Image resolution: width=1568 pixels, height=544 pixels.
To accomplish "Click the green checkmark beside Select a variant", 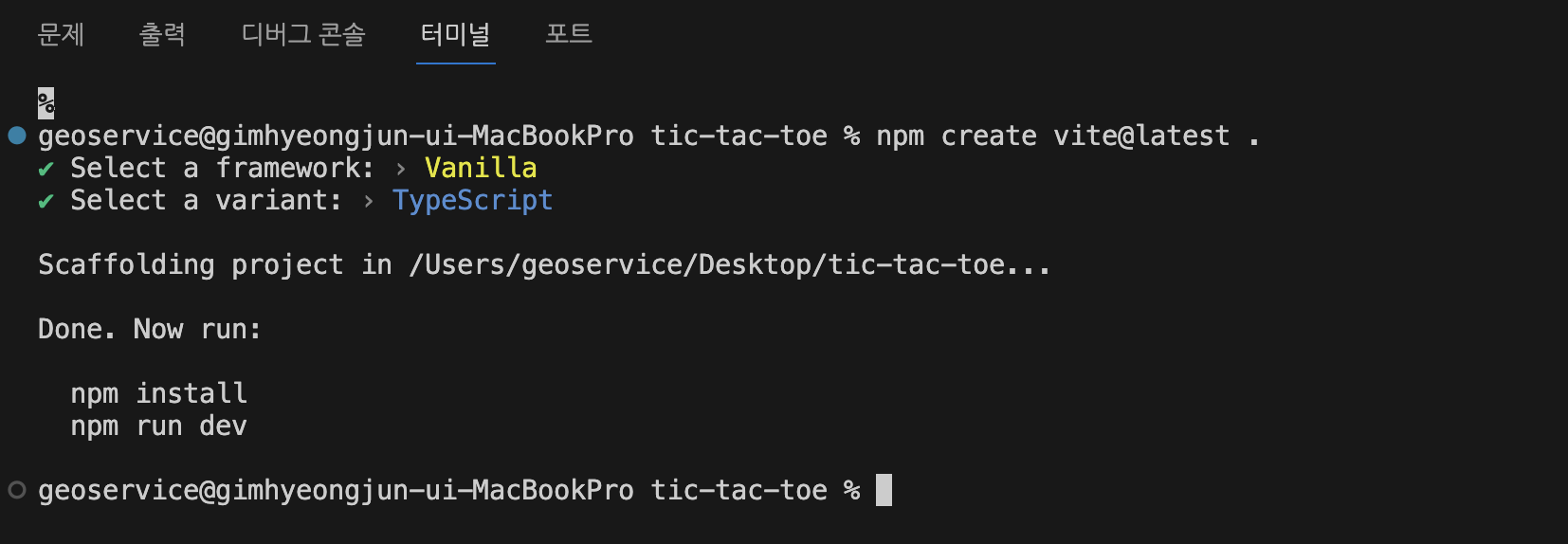I will 46,202.
